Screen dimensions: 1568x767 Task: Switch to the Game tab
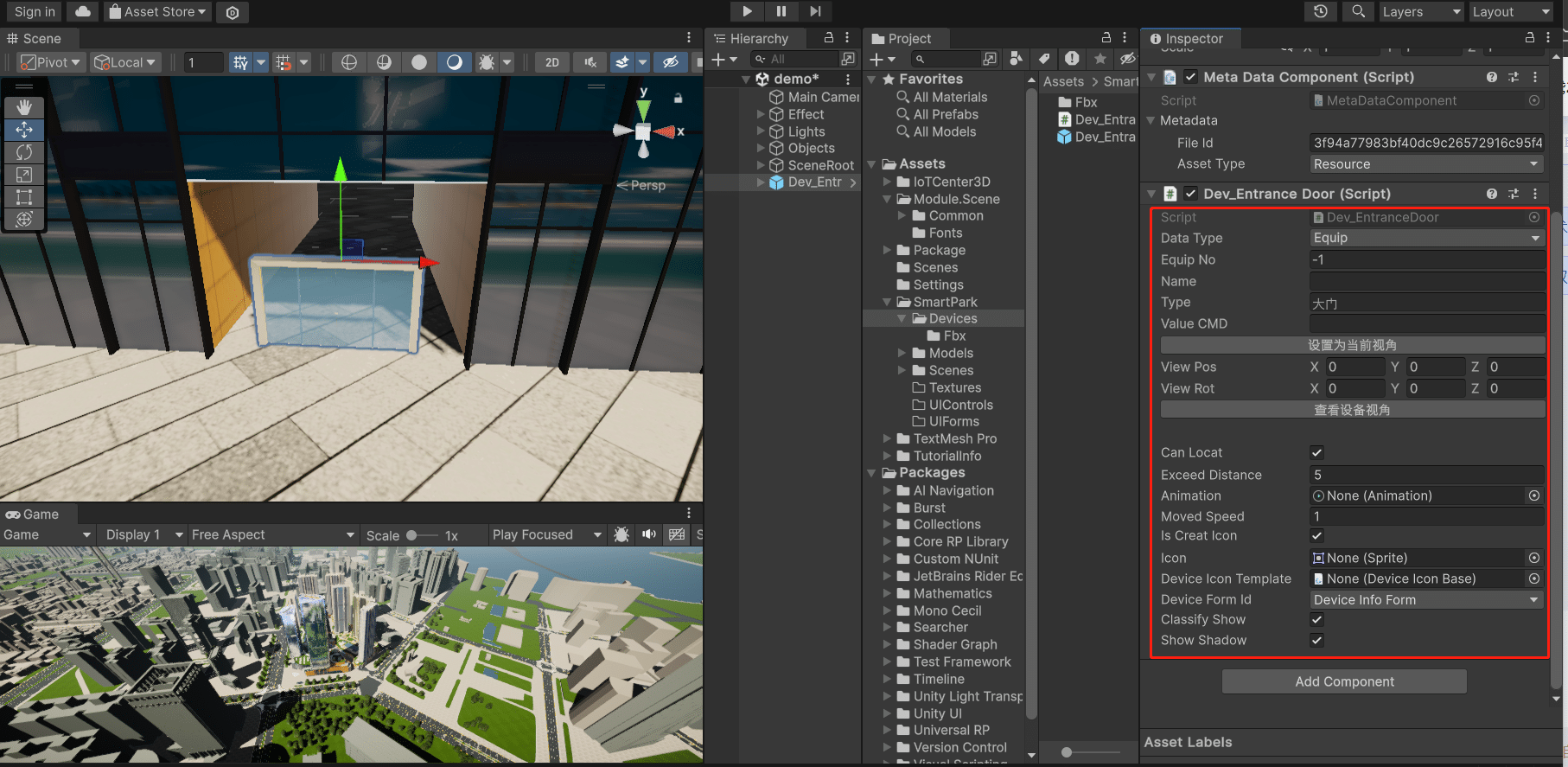(x=33, y=515)
